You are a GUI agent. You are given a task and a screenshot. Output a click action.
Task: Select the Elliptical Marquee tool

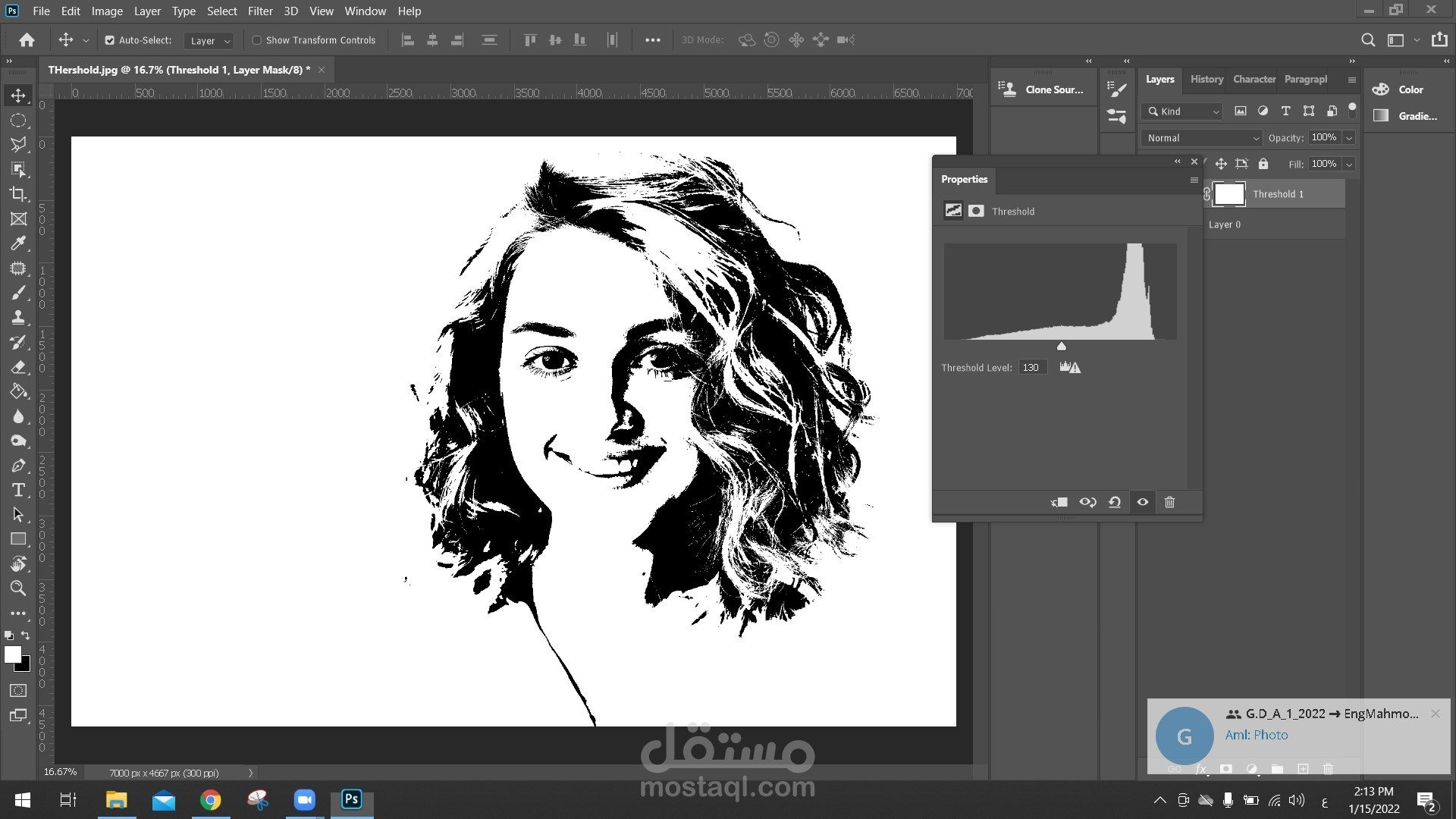[x=18, y=121]
